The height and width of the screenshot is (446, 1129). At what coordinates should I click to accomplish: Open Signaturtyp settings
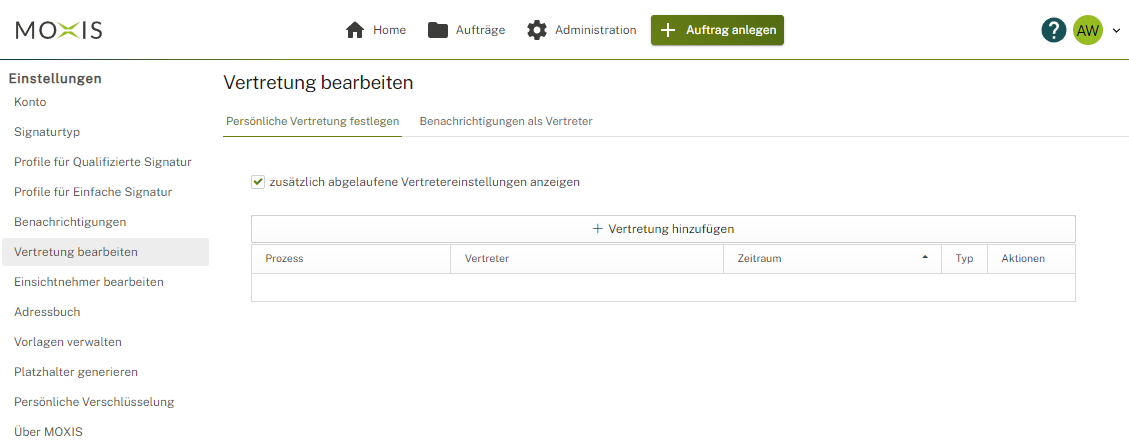[x=47, y=132]
